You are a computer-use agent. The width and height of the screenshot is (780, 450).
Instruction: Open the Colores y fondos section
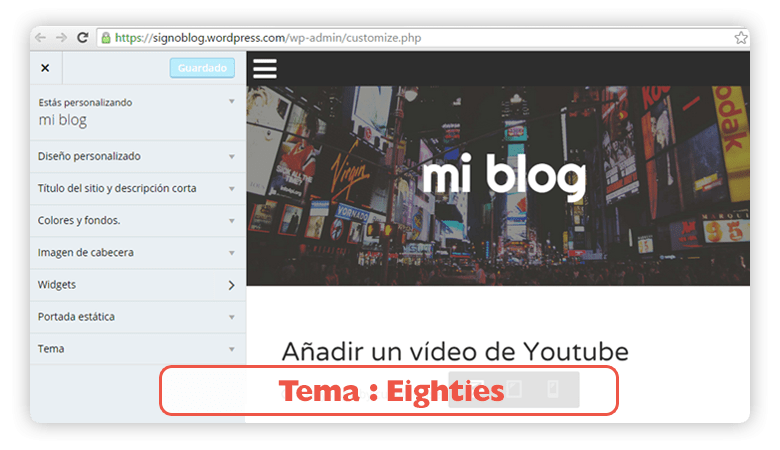[138, 221]
